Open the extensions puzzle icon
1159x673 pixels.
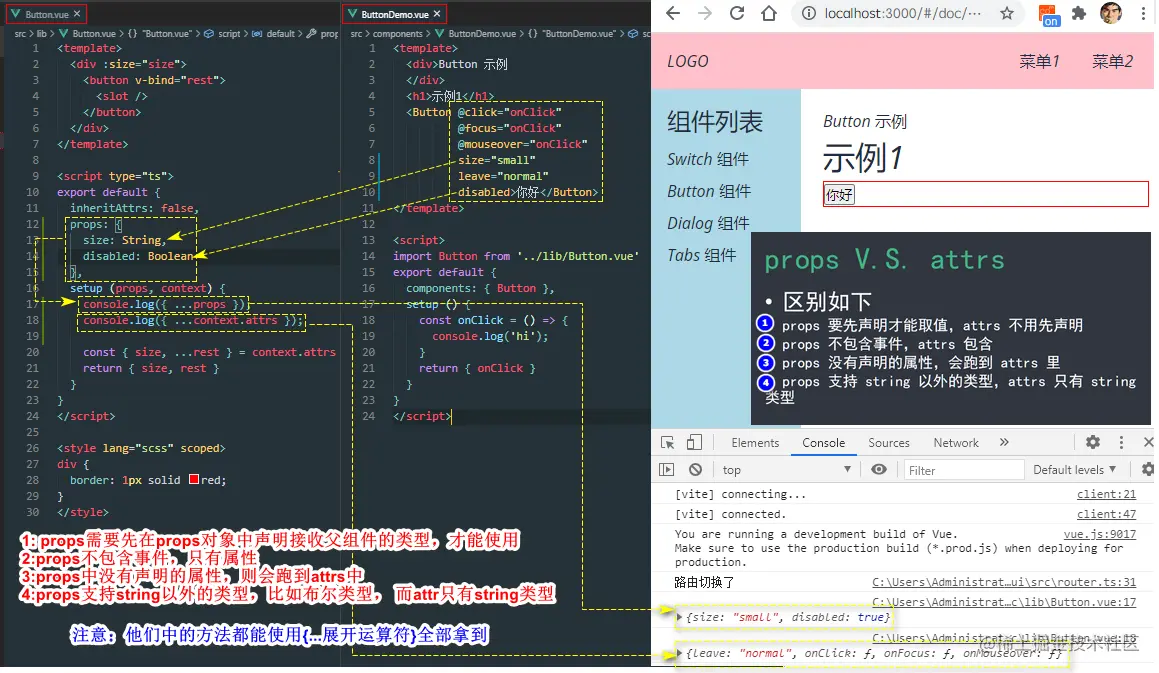[x=1078, y=13]
